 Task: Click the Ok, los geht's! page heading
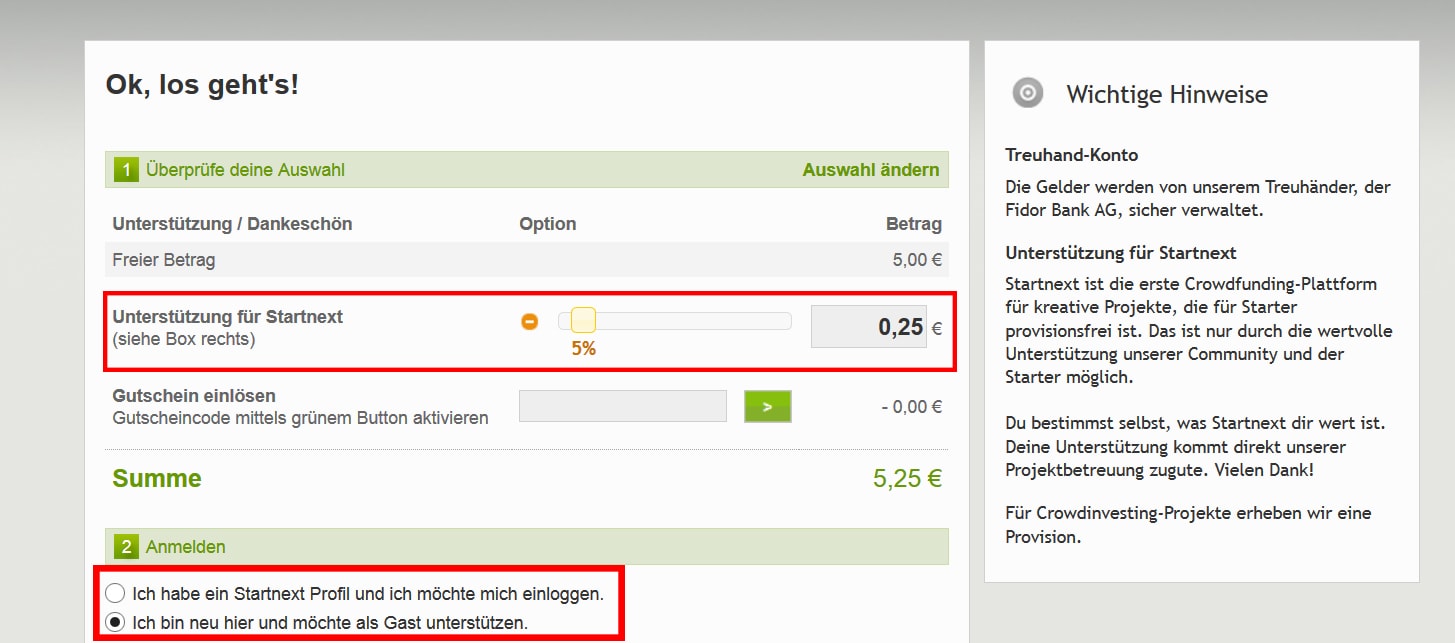tap(202, 85)
